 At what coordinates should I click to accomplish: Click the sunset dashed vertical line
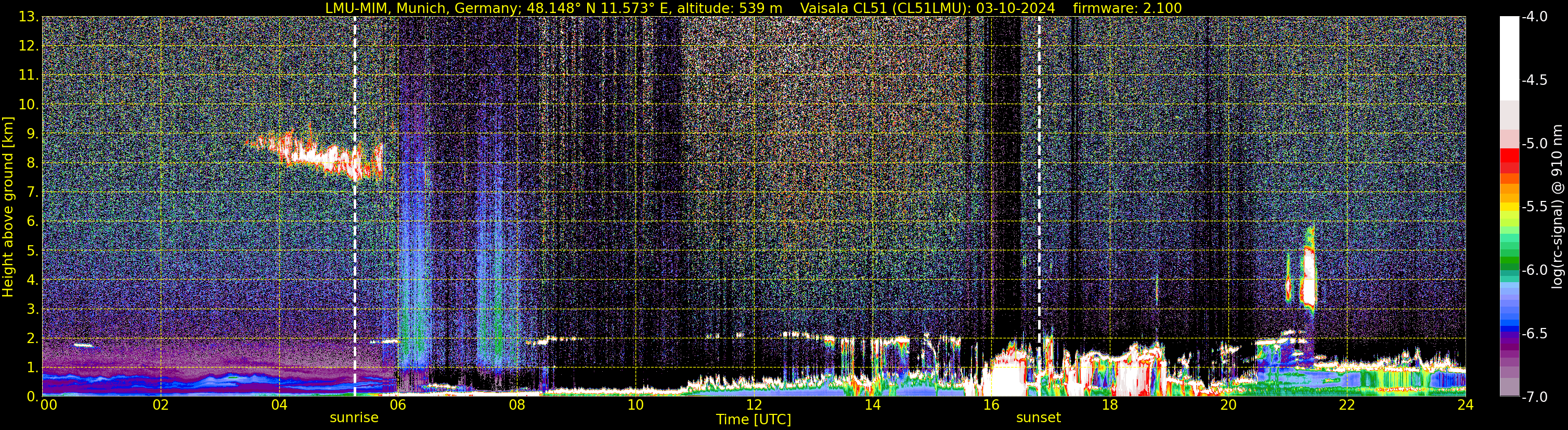coord(1039,207)
